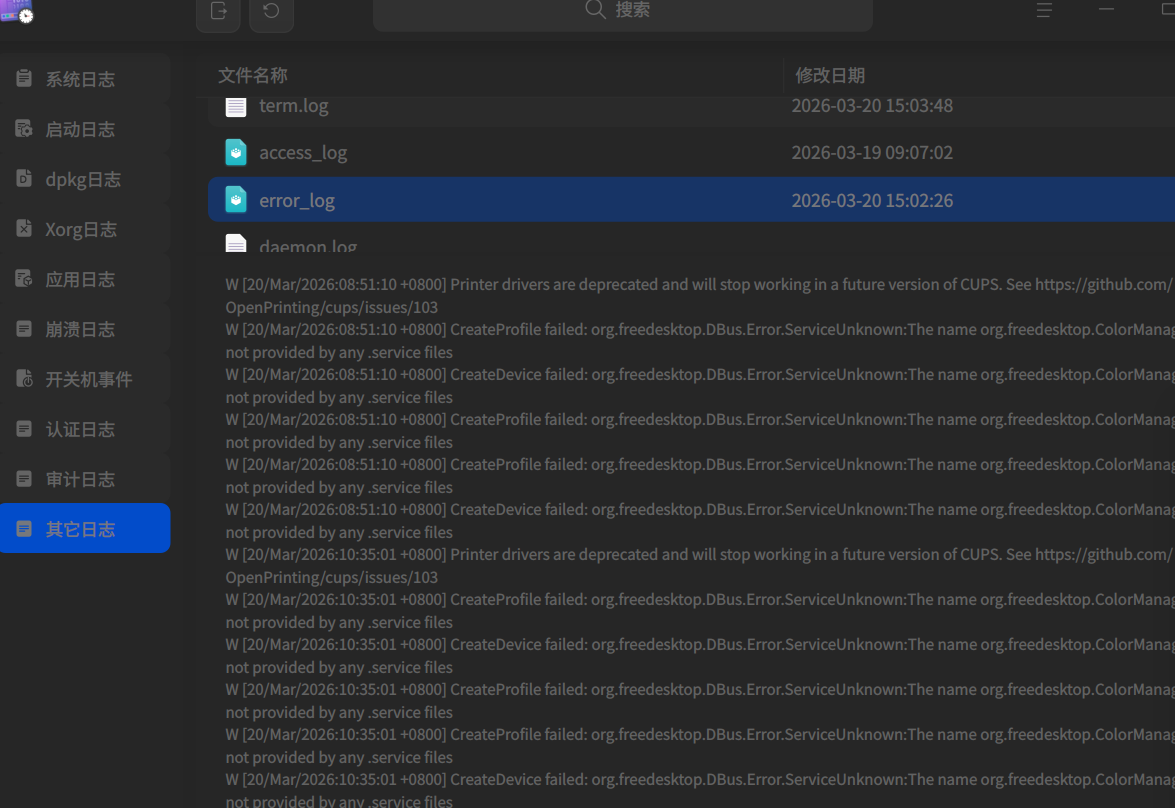Open 启动日志 in sidebar
This screenshot has height=808, width=1175.
click(x=85, y=129)
